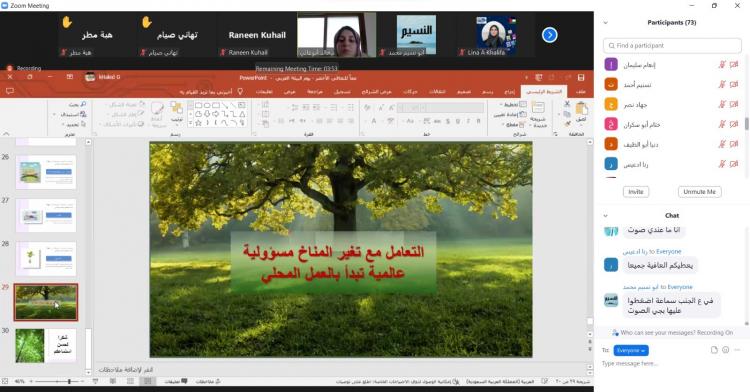
Task: Click the Invite button
Action: 636,192
